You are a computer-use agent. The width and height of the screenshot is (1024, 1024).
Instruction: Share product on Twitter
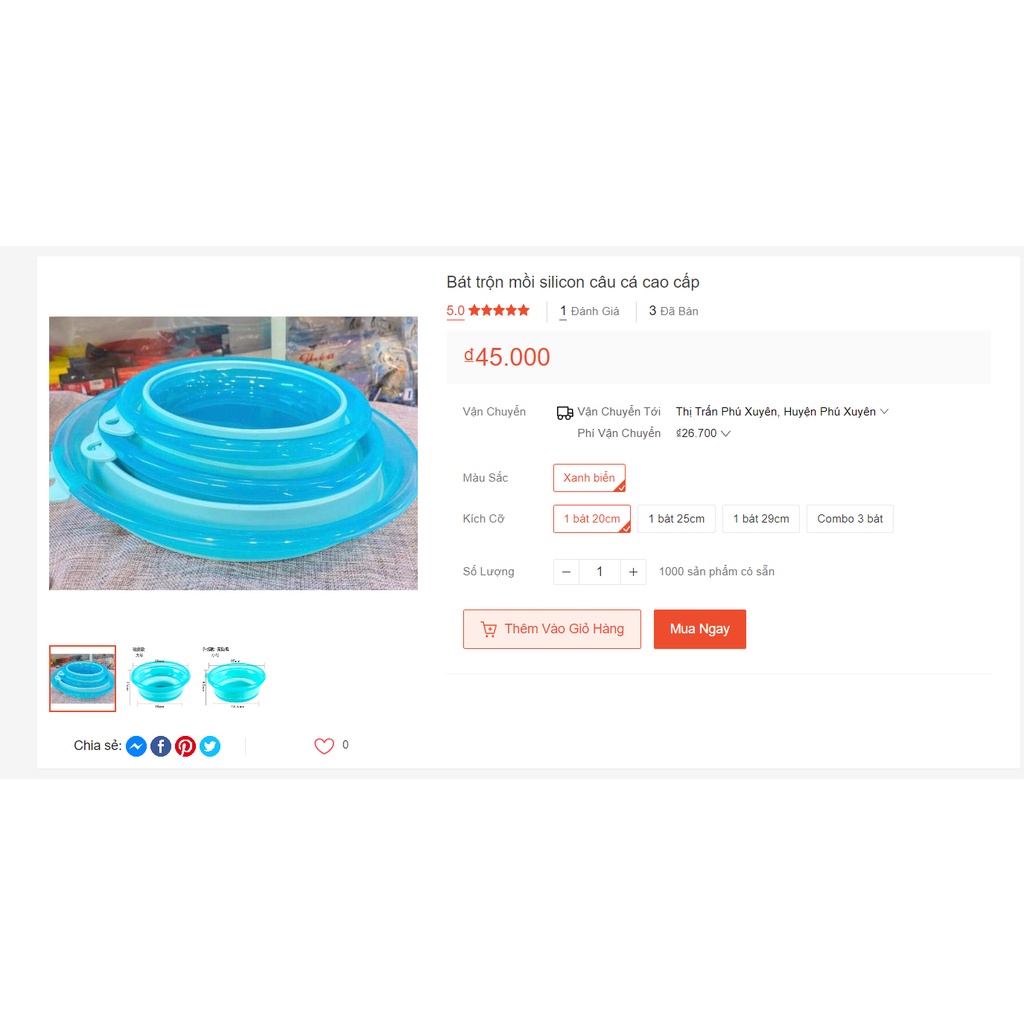tap(210, 746)
